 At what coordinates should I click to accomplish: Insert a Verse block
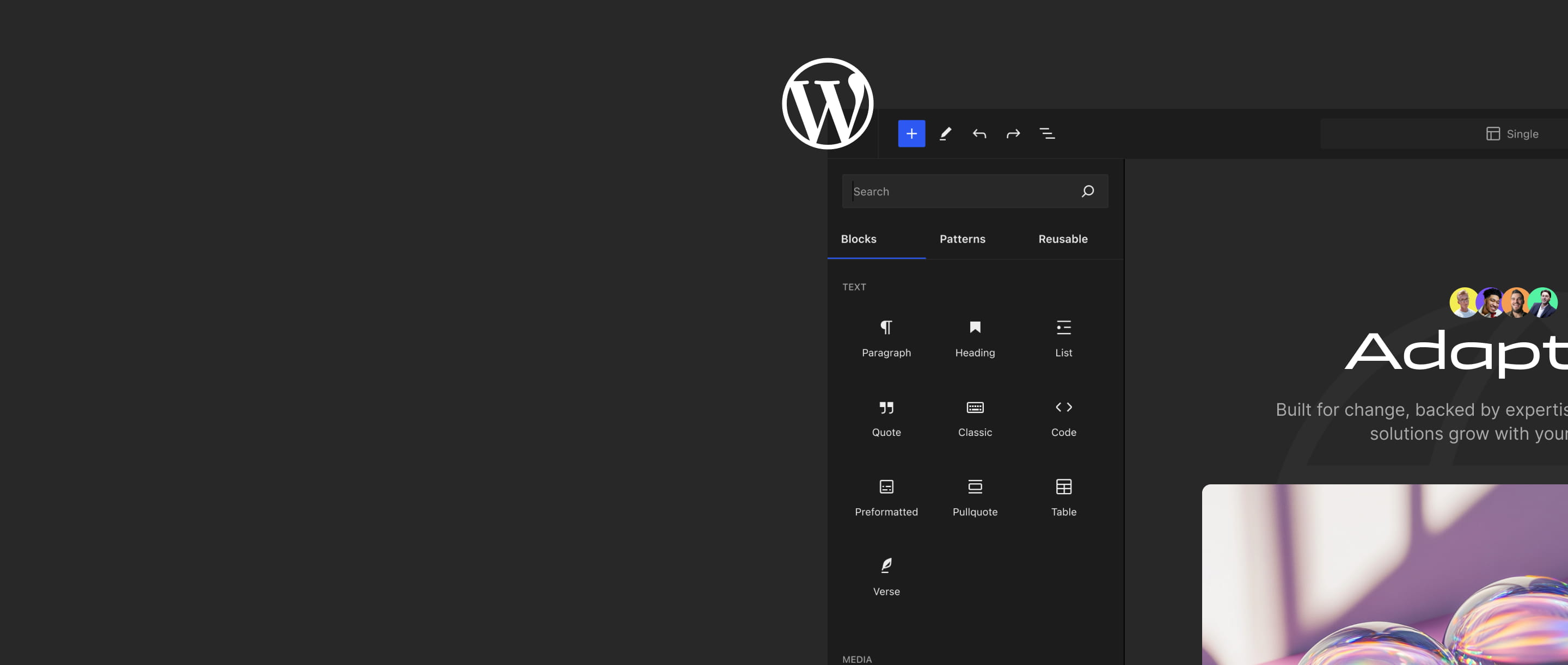click(886, 577)
